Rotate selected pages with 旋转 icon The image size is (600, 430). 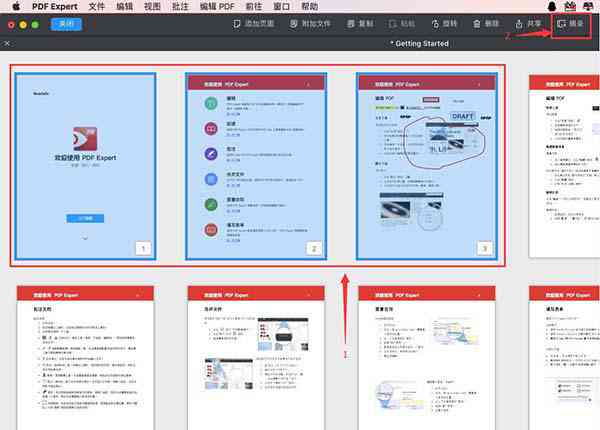tap(435, 24)
